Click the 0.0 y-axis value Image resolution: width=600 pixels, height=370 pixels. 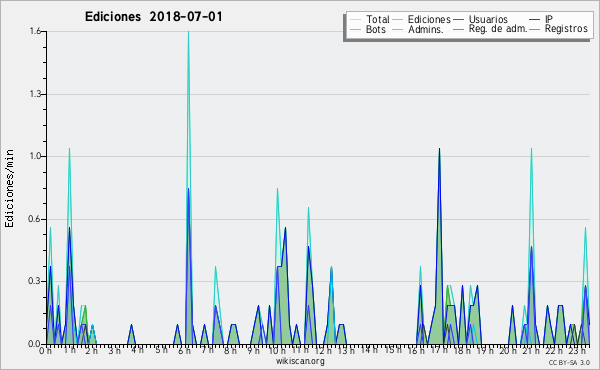[x=35, y=344]
